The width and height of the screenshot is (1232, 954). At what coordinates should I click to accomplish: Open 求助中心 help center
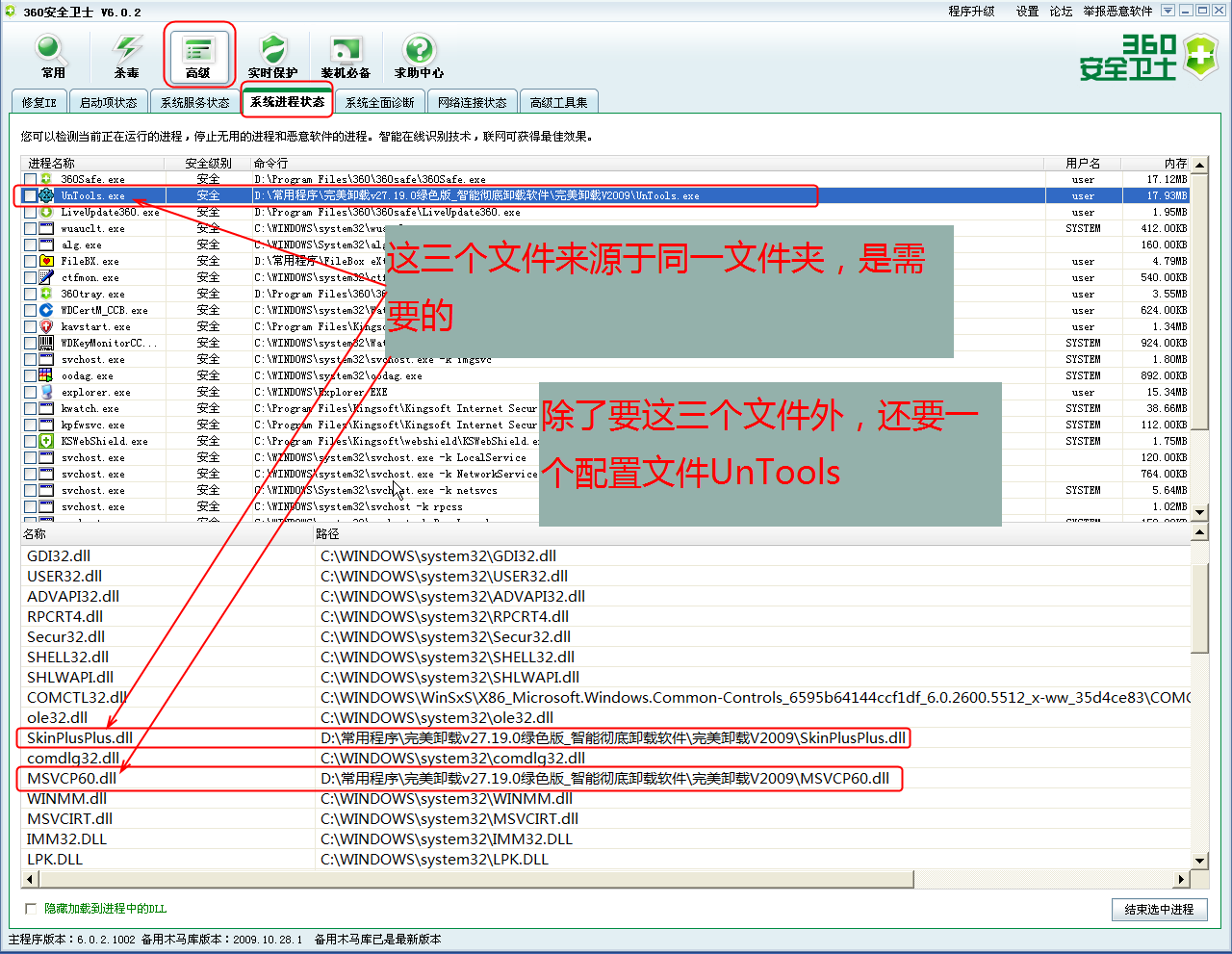pos(419,56)
